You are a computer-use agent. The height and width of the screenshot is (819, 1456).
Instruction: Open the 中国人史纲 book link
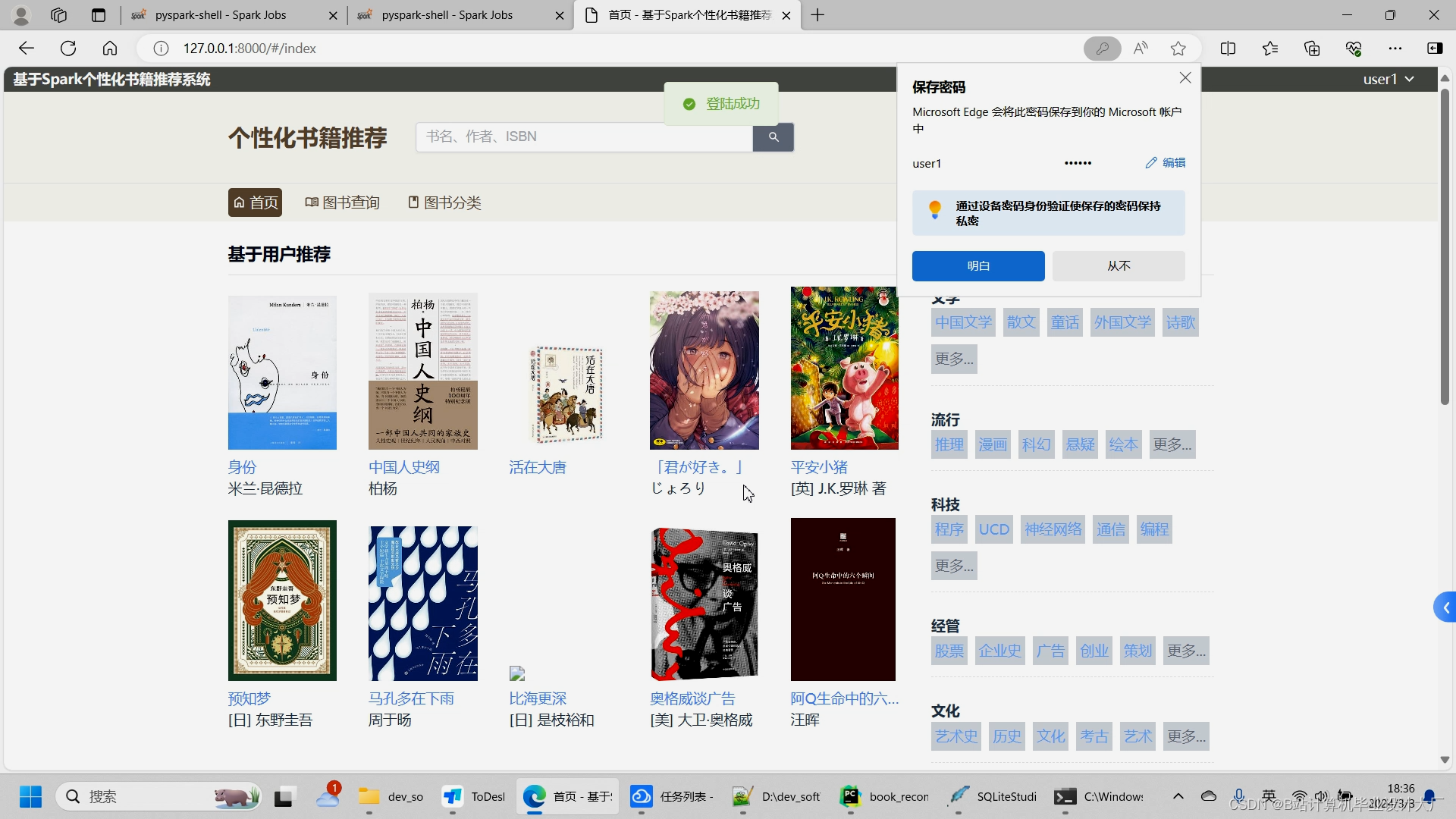click(404, 467)
